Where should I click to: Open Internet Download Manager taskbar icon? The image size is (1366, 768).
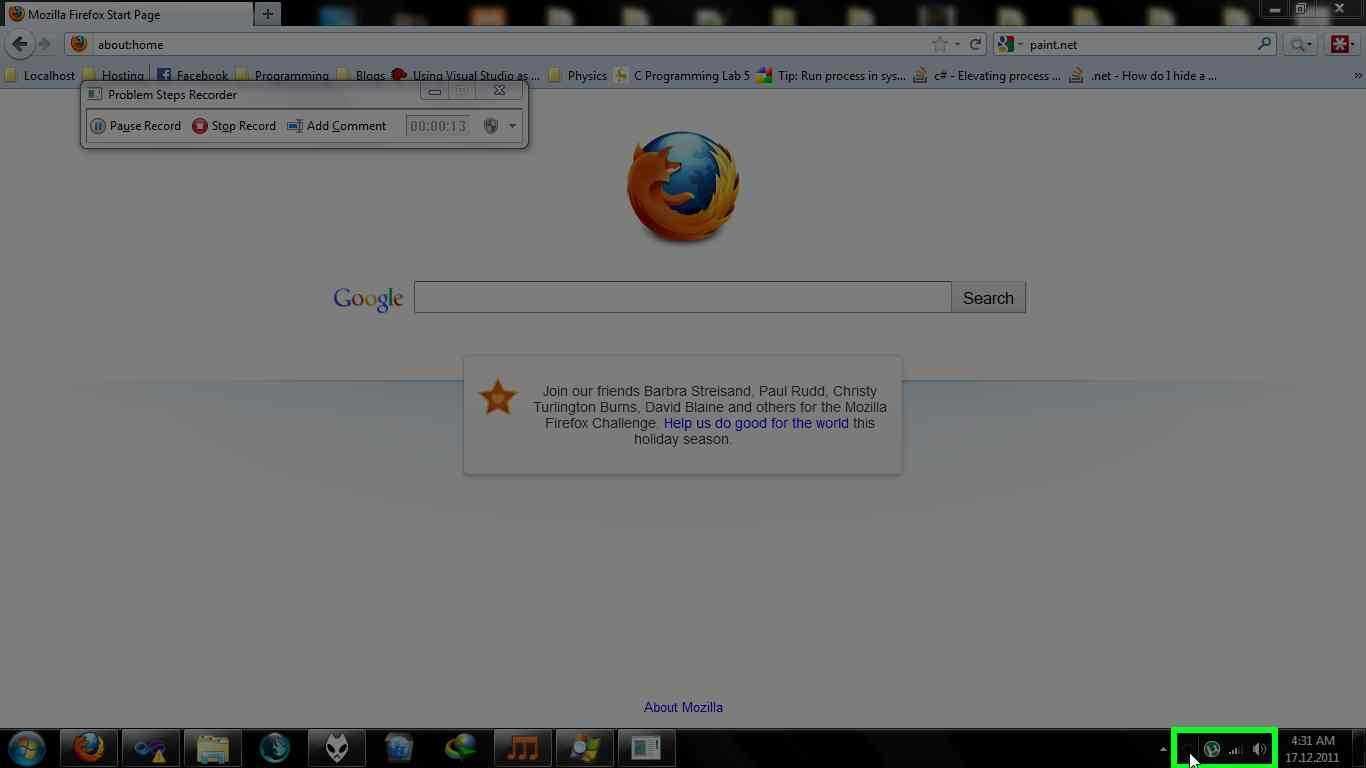(461, 748)
